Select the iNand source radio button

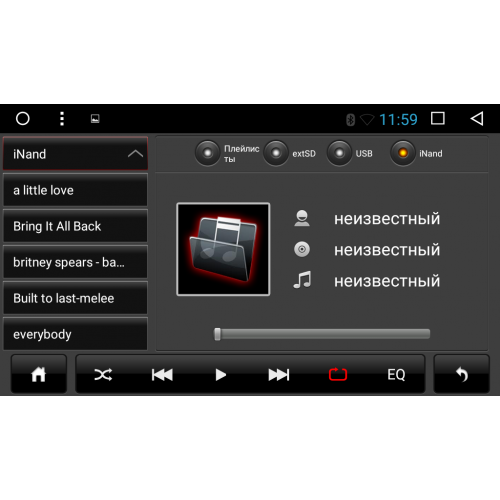(403, 153)
